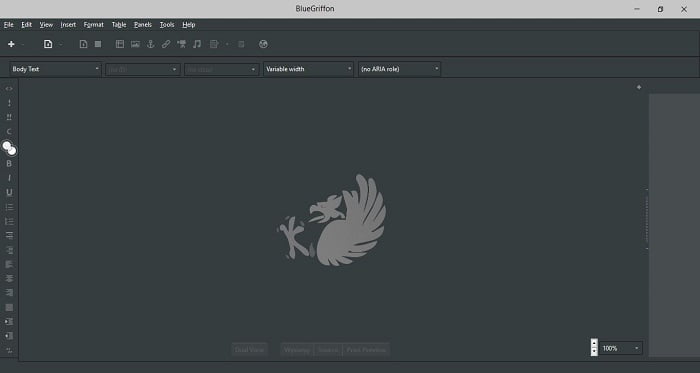The width and height of the screenshot is (700, 373).
Task: Expand the arrow next to open file icon
Action: (61, 44)
